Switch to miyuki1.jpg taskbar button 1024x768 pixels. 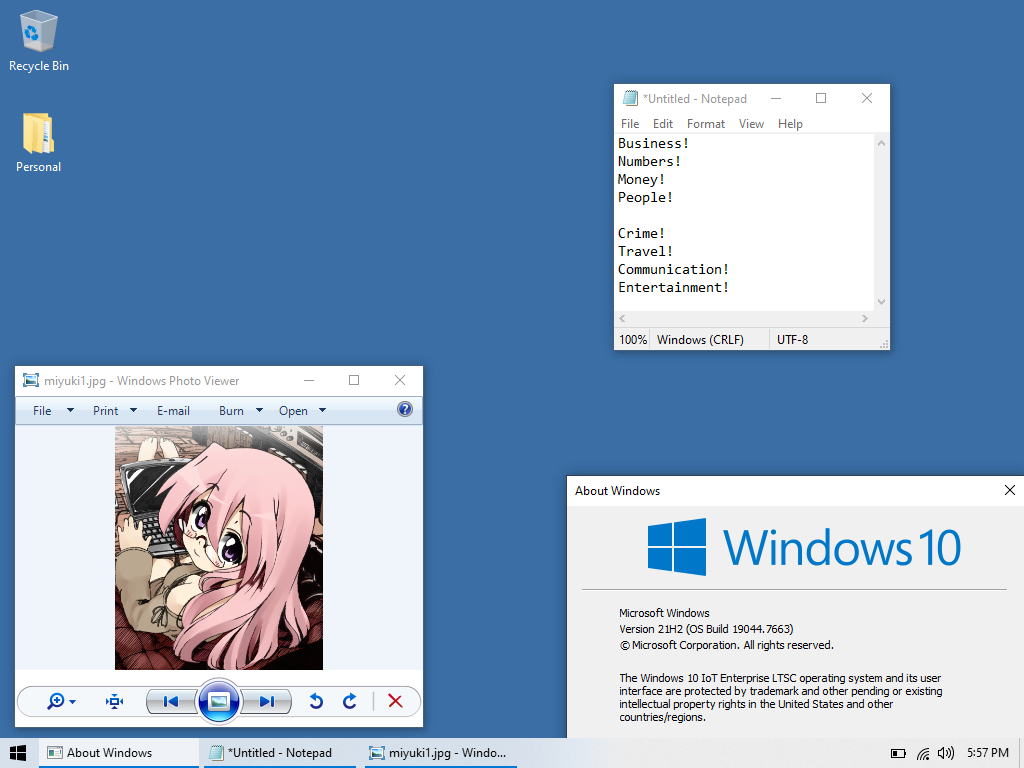click(441, 753)
